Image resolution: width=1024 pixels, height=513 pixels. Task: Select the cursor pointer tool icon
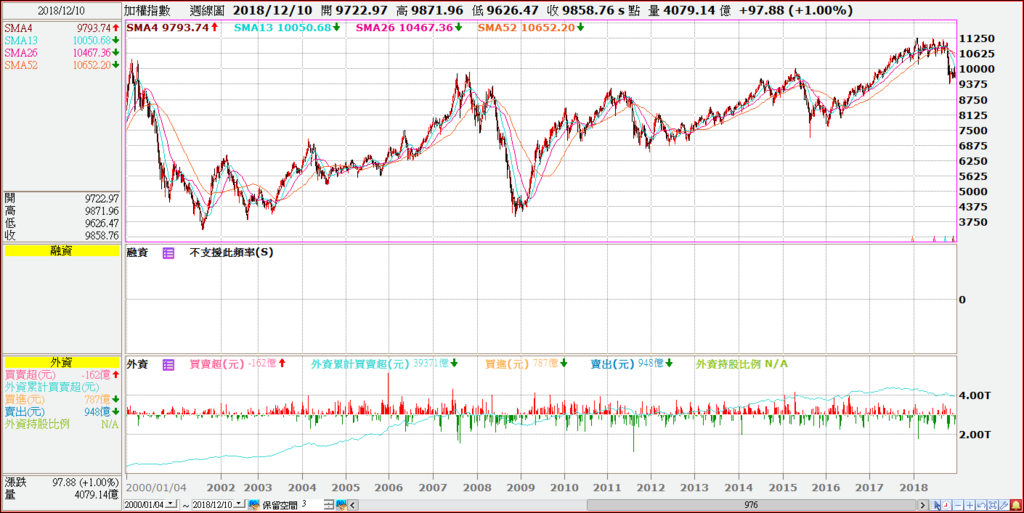click(x=935, y=505)
